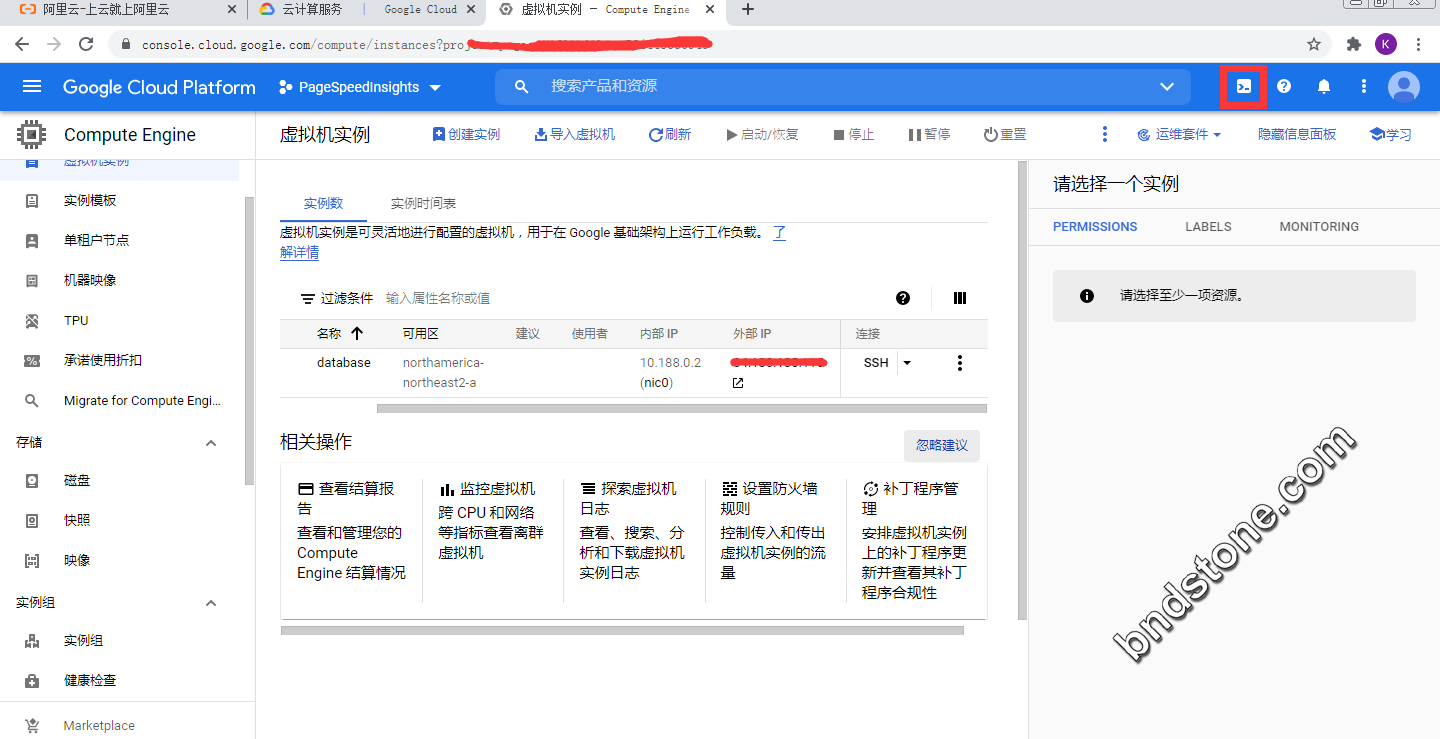Select the MONITORING tab

pos(1319,226)
